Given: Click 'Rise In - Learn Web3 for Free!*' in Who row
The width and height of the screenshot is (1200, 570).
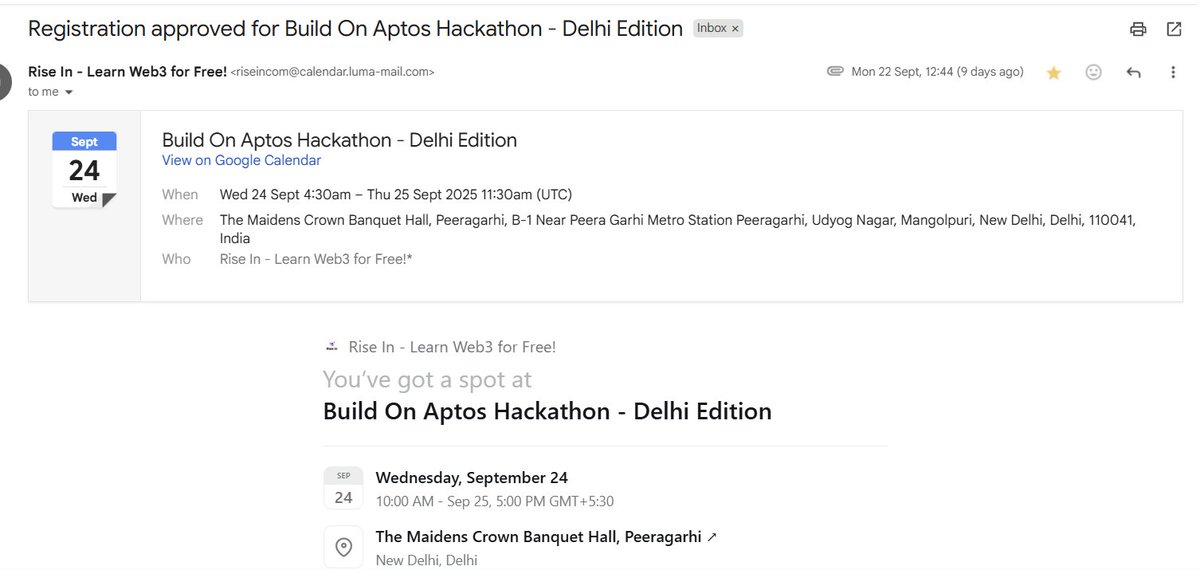Looking at the screenshot, I should pos(316,259).
